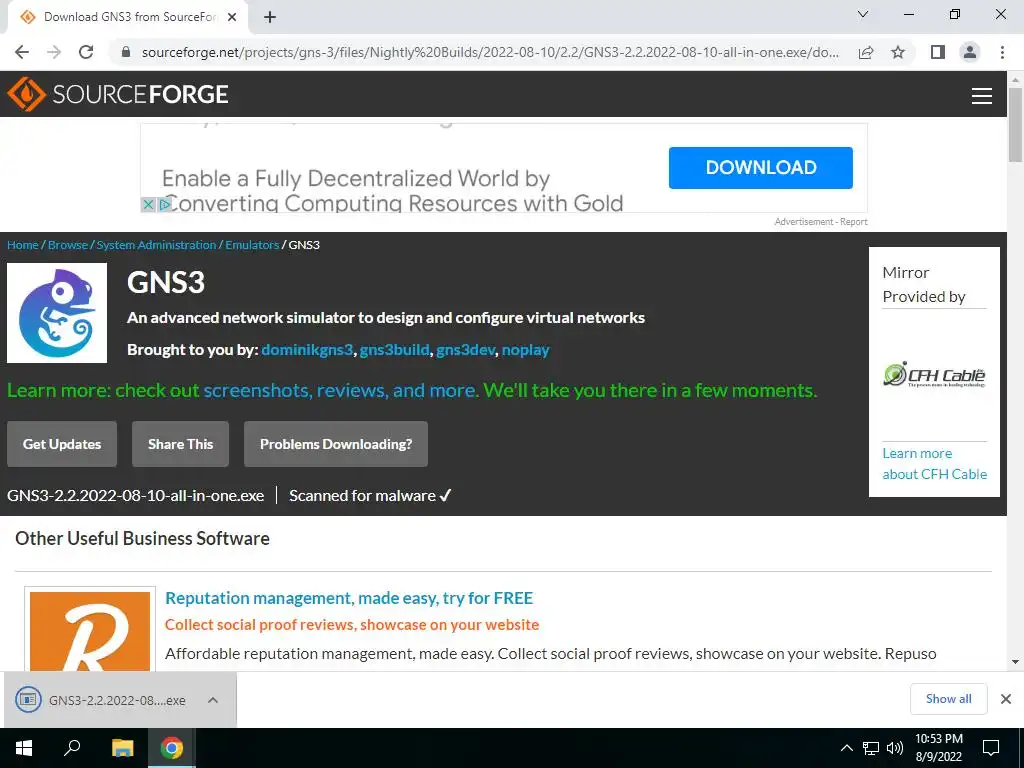Open Windows Start menu

pos(24,748)
